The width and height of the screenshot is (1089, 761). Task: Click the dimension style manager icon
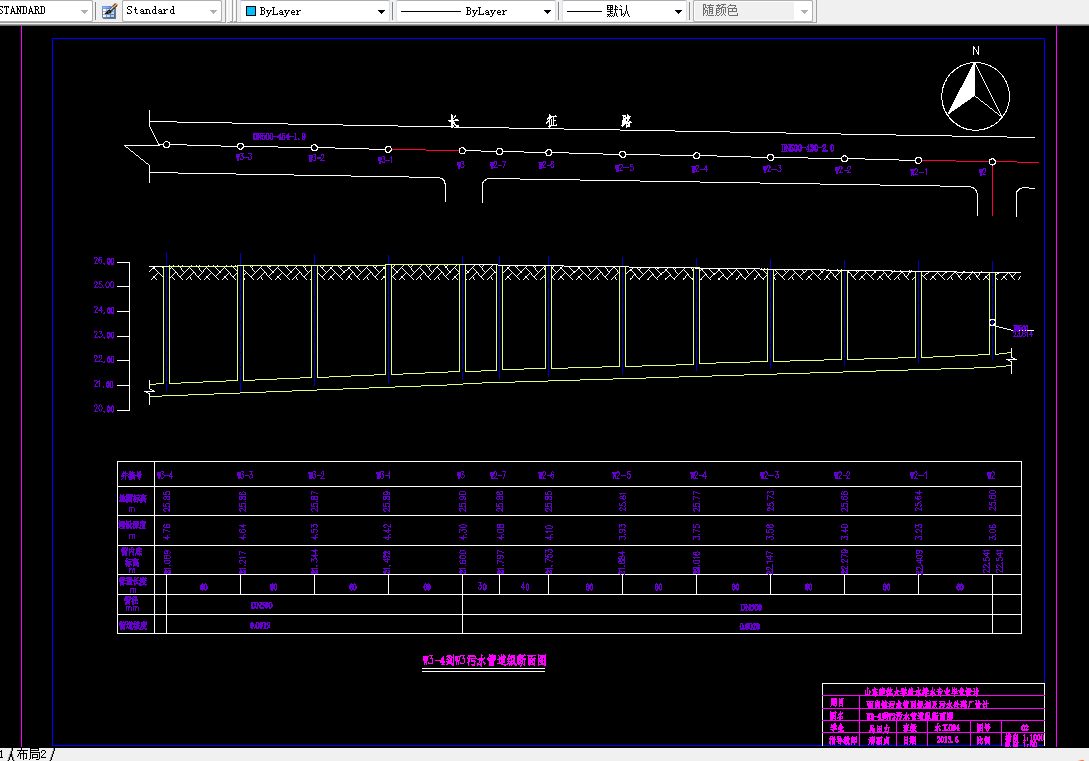click(109, 11)
